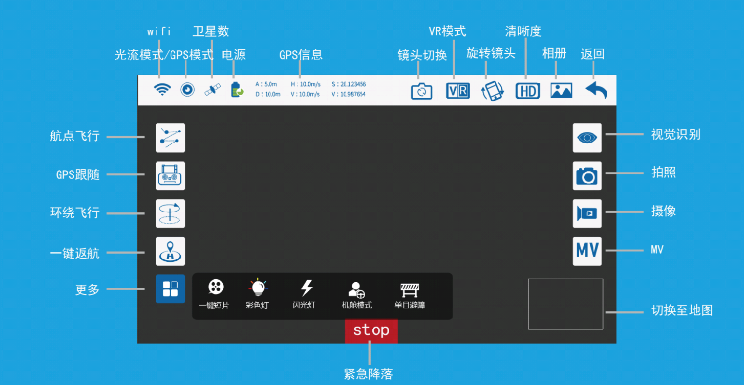The height and width of the screenshot is (385, 744).
Task: Start orbit flight (环绕飞行) mode
Action: click(170, 214)
